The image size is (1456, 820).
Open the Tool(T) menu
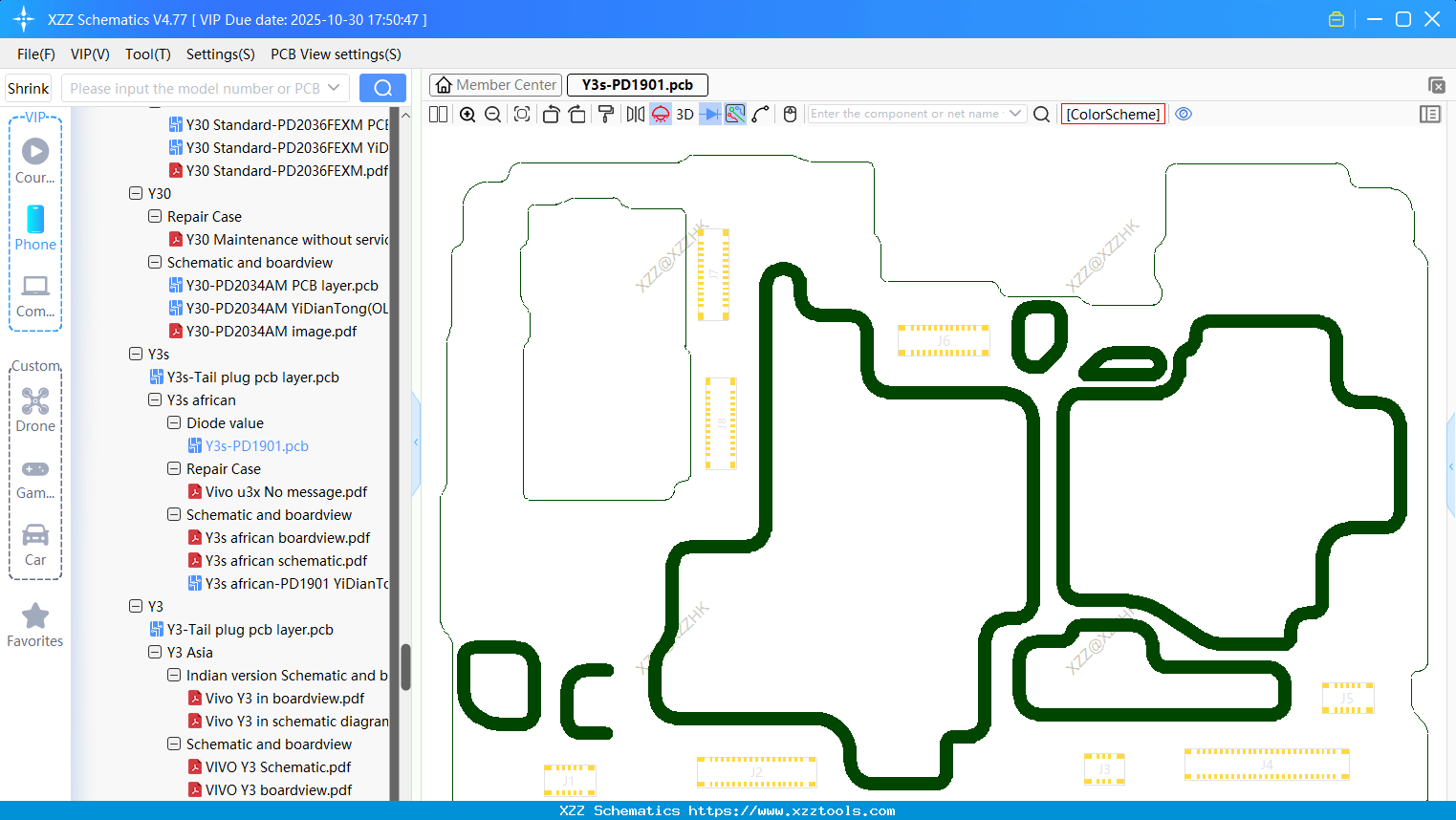(148, 54)
